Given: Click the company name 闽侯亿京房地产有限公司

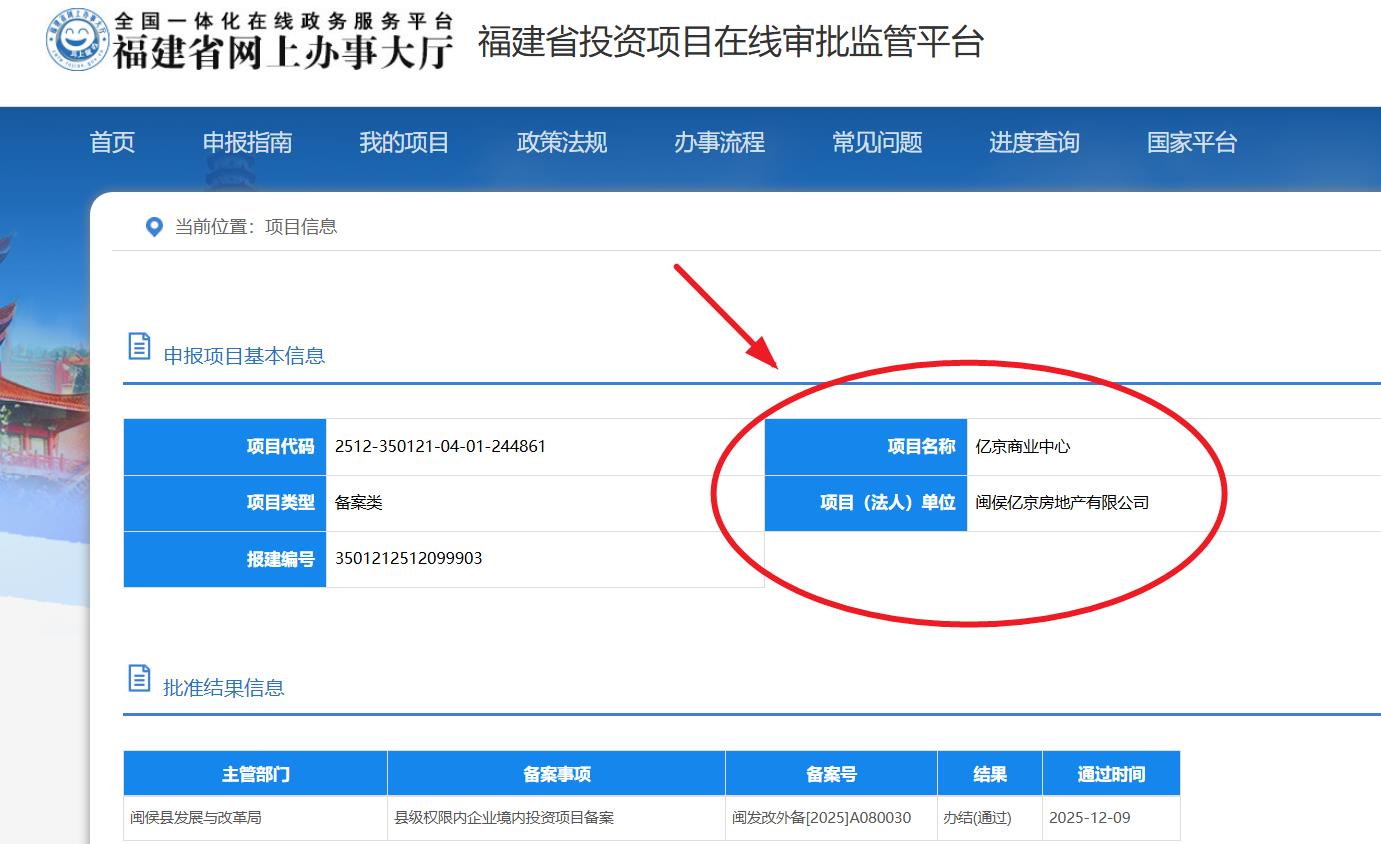Looking at the screenshot, I should [x=1062, y=503].
